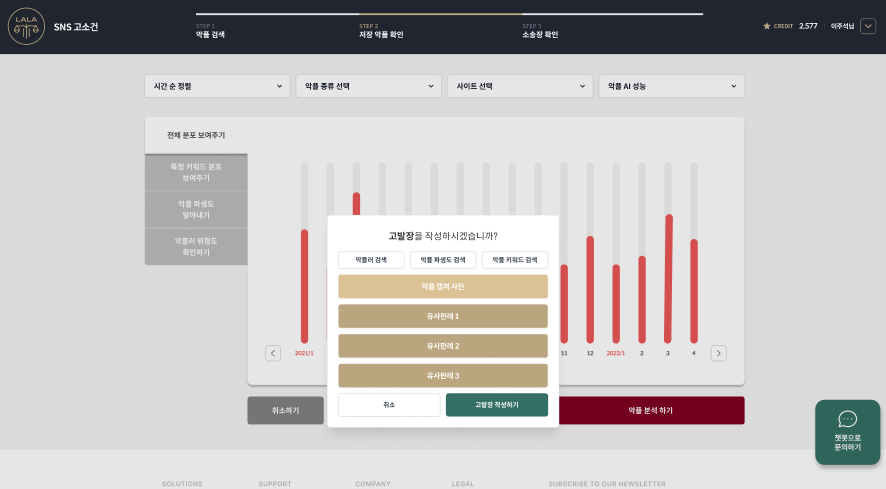Select the 악플 캡쳐 사진 option

442,287
